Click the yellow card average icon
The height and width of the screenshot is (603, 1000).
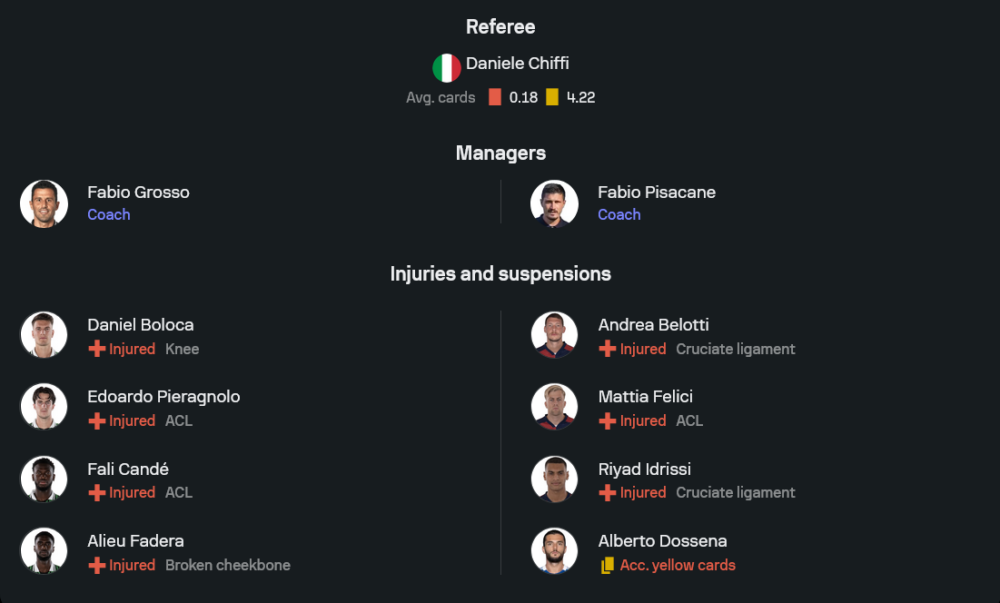tap(552, 98)
